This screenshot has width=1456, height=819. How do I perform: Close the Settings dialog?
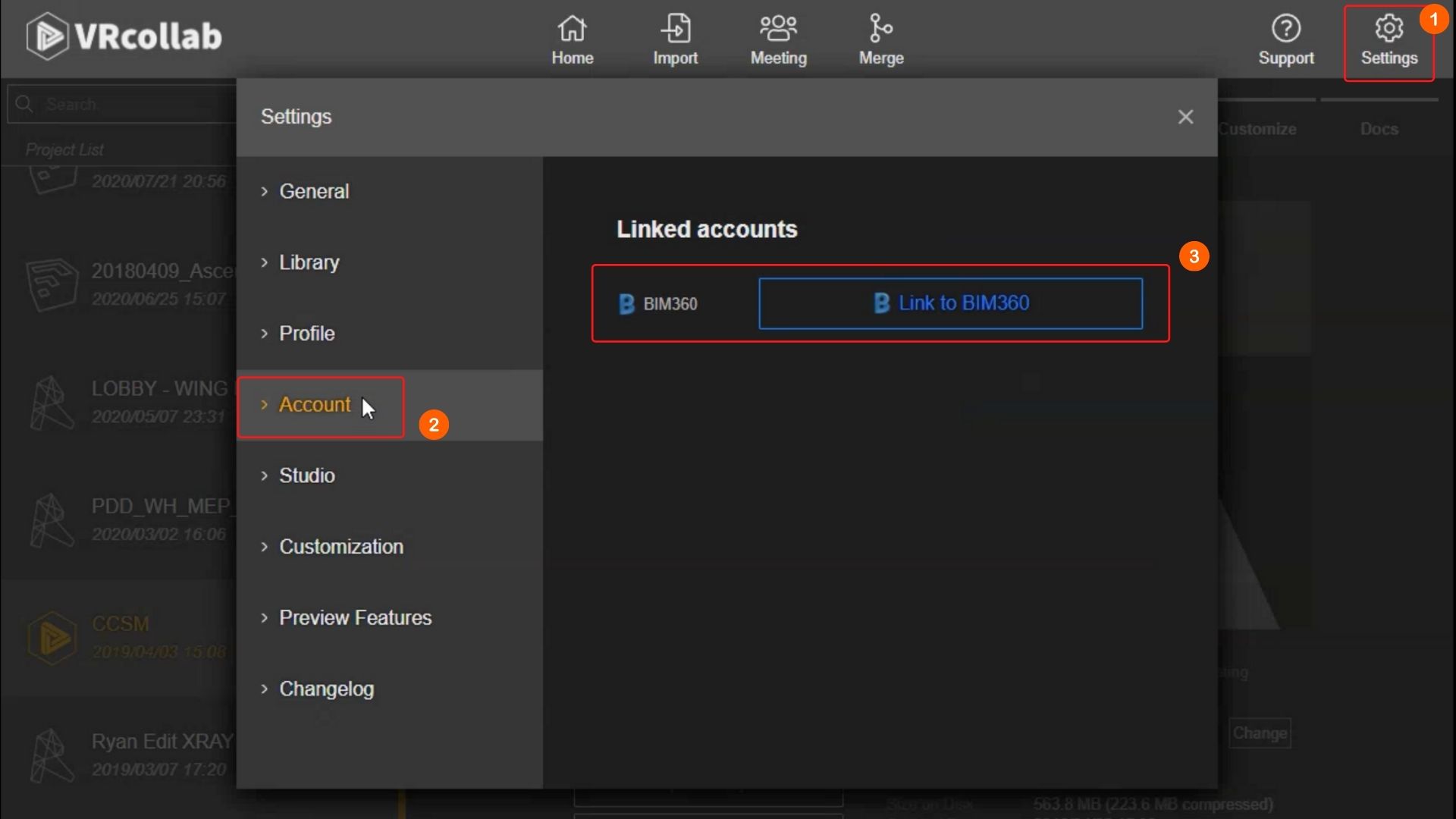click(x=1185, y=117)
